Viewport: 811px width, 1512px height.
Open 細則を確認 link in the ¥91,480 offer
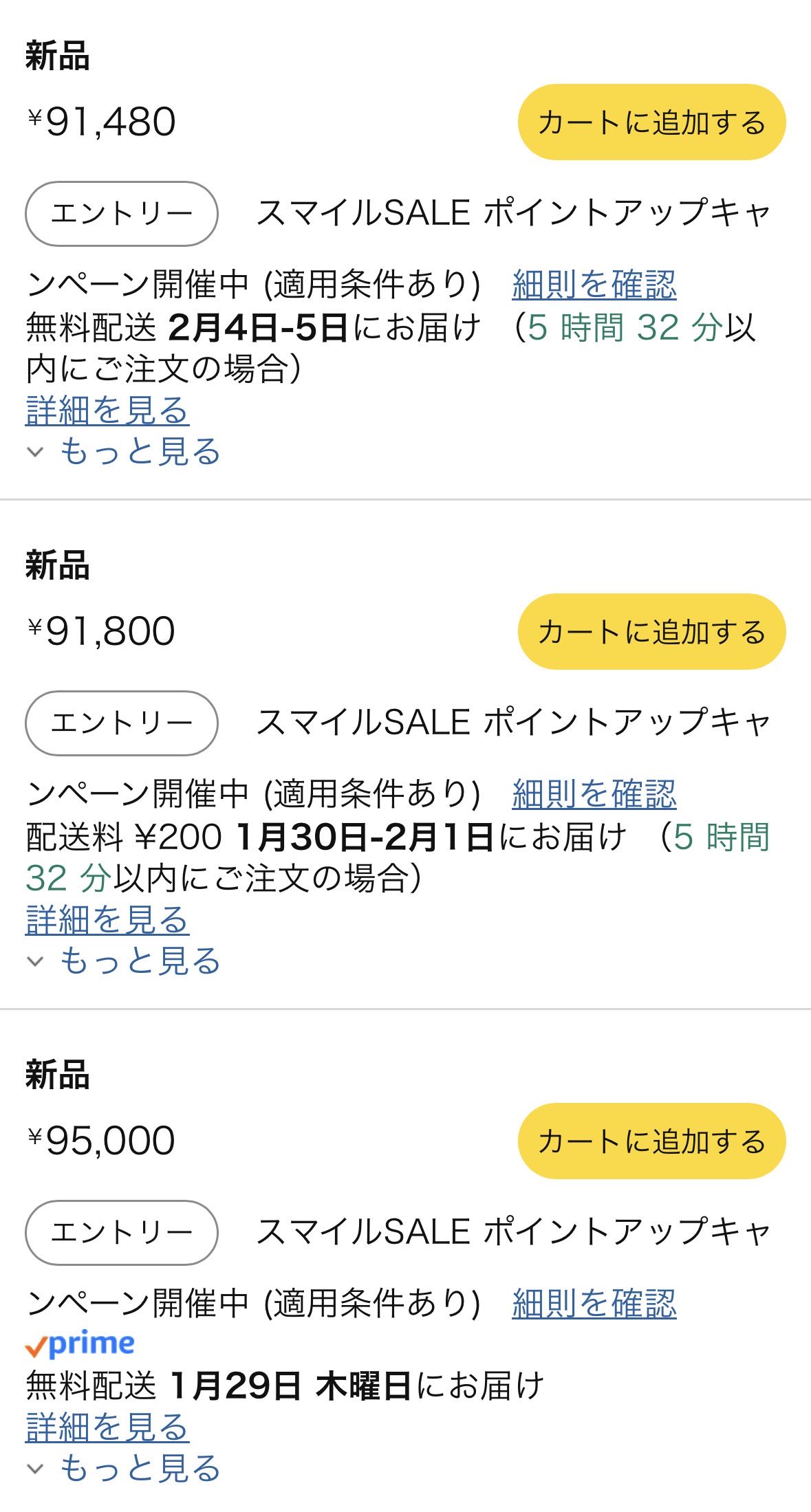coord(594,285)
